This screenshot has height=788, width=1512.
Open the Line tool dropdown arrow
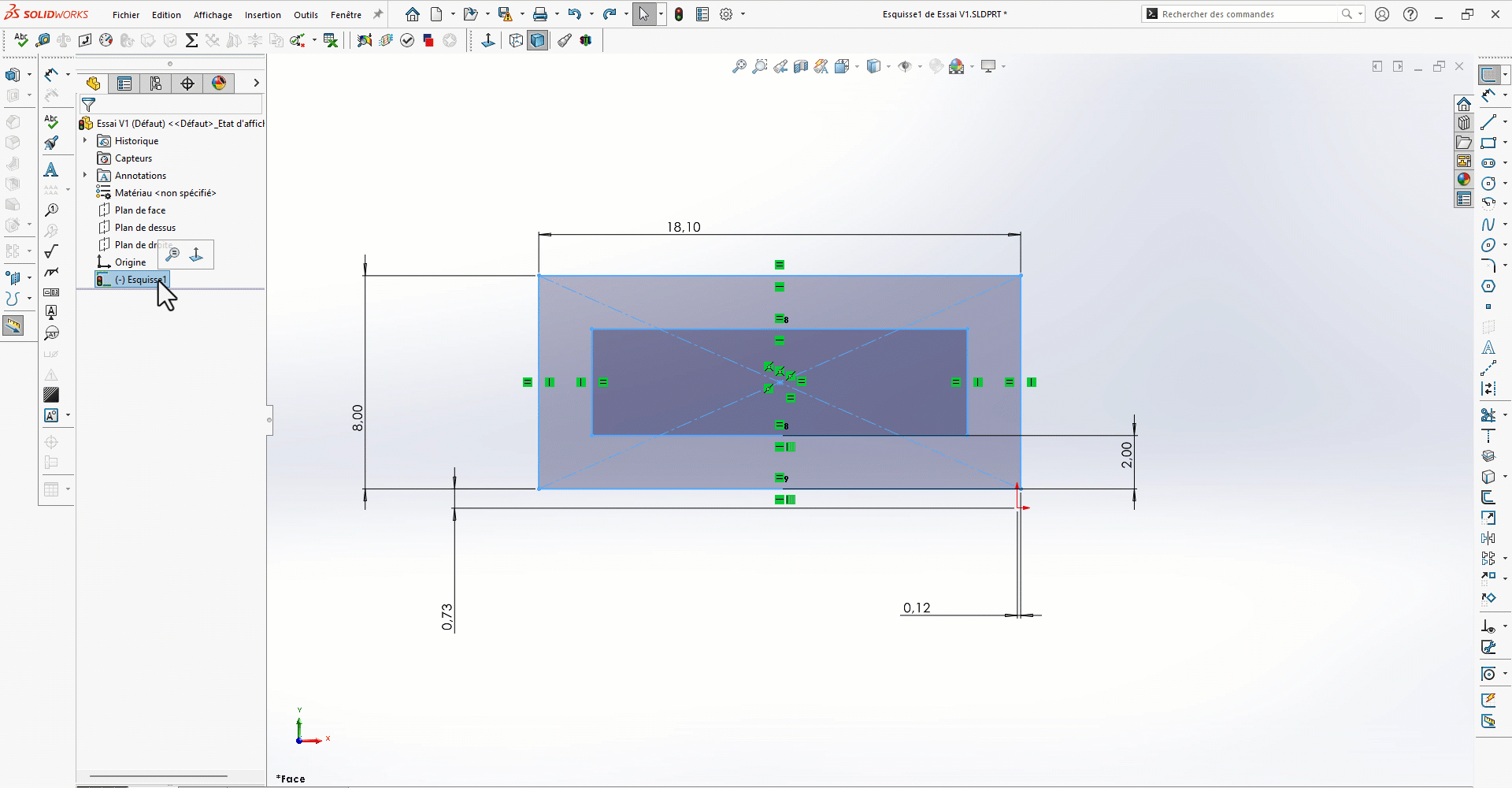coord(1505,122)
